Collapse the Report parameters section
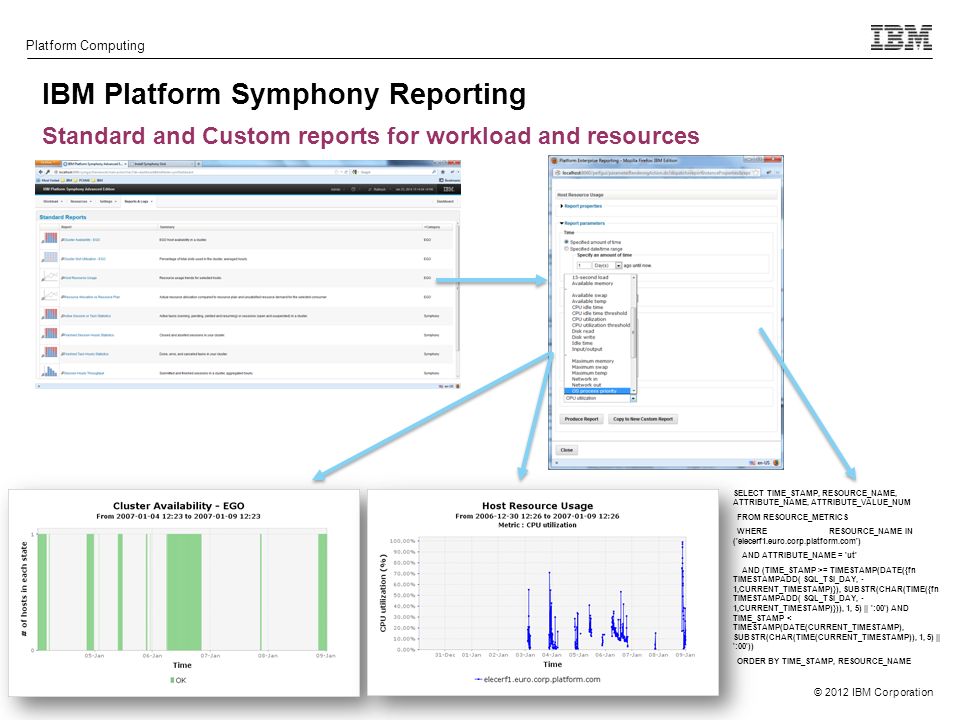Image resolution: width=960 pixels, height=720 pixels. 583,223
